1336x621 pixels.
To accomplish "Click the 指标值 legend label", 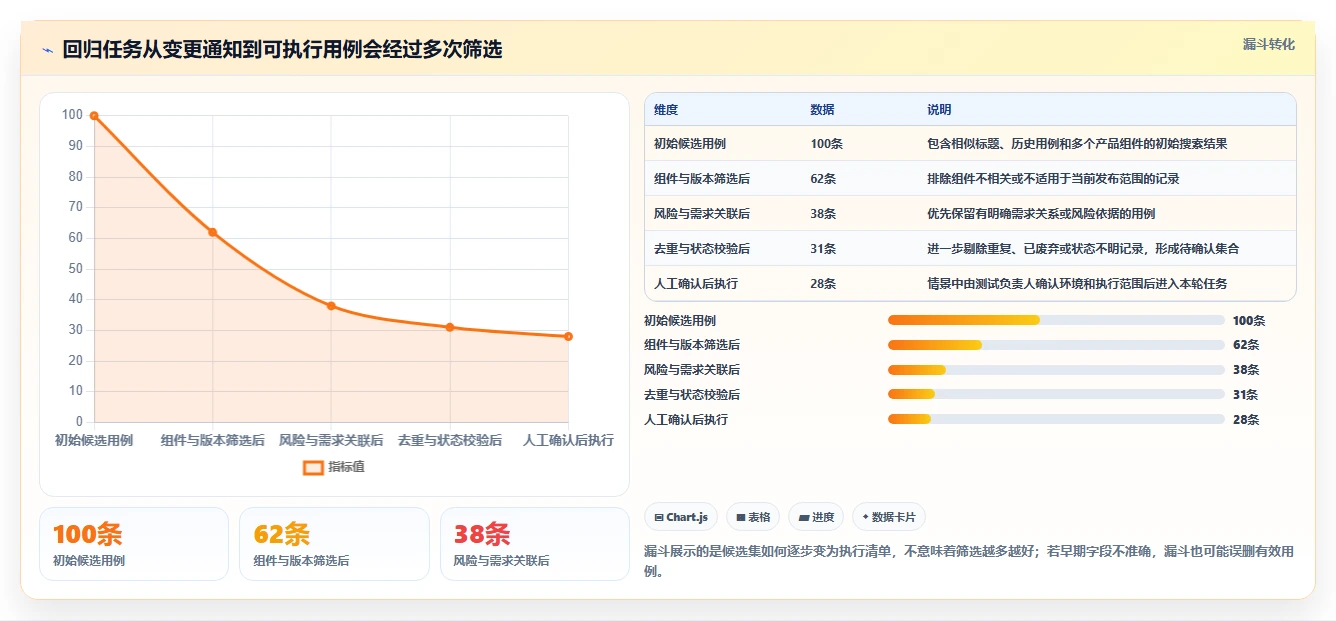I will (x=347, y=467).
